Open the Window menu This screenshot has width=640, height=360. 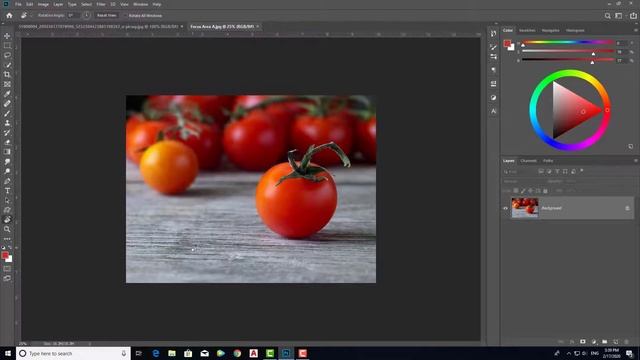point(140,4)
